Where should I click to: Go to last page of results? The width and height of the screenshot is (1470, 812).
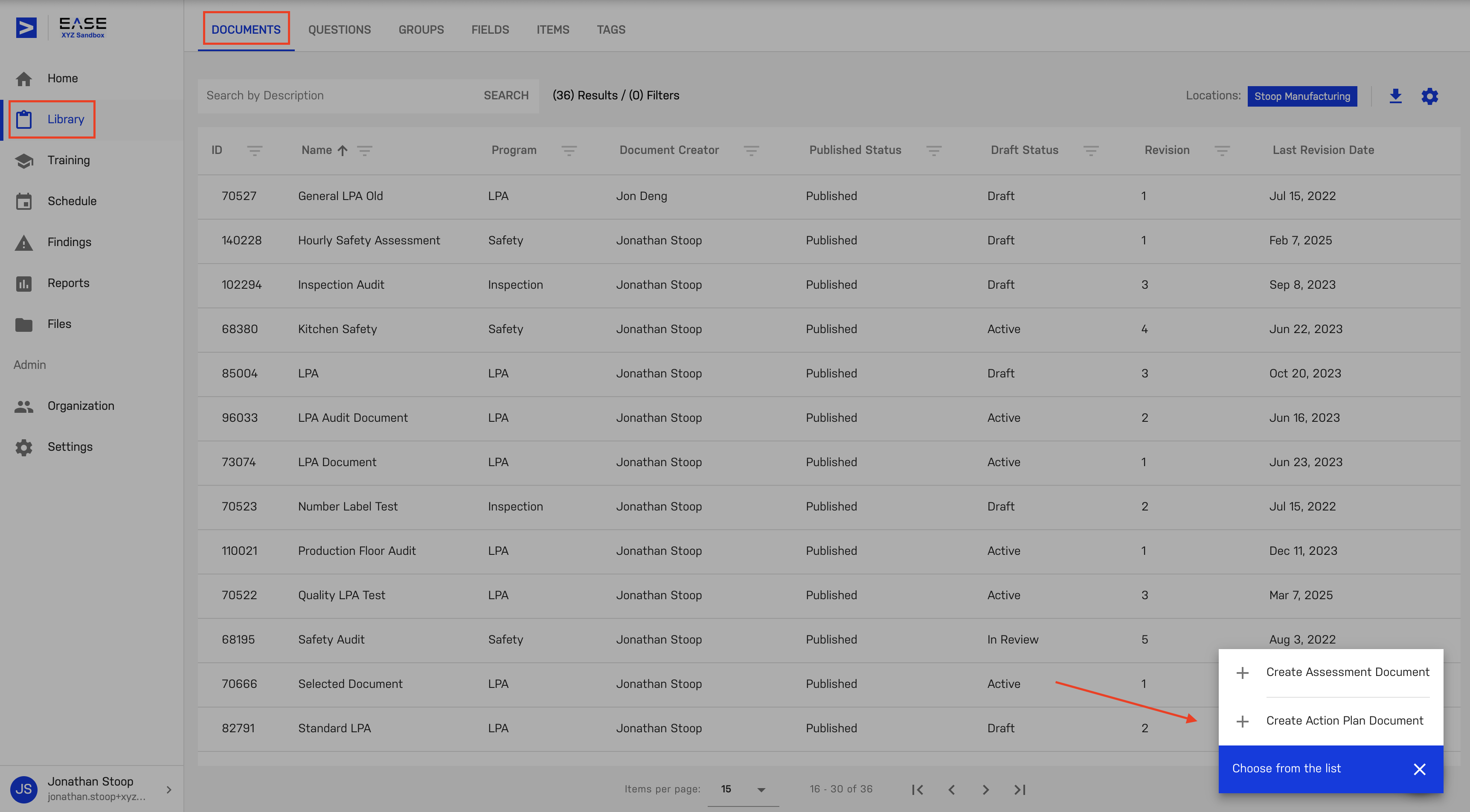1020,790
